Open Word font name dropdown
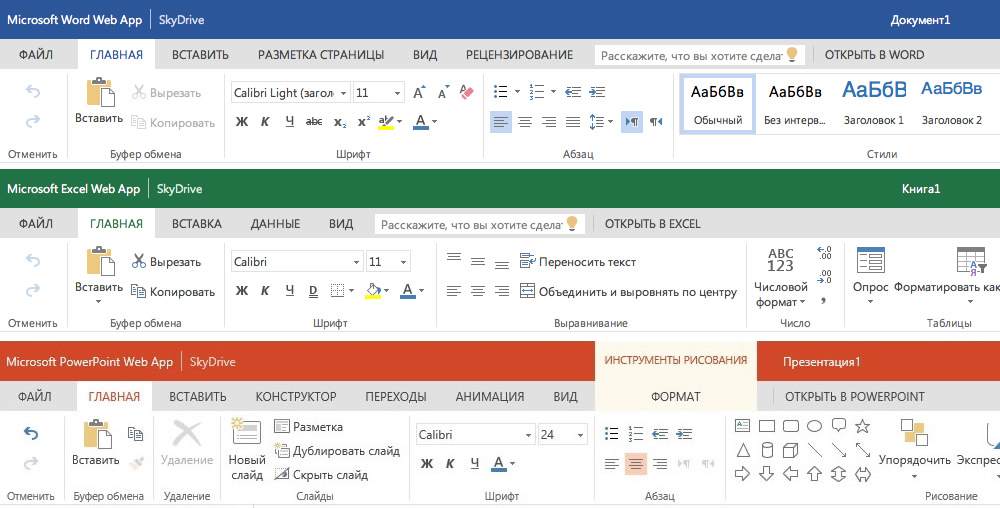The width and height of the screenshot is (1000, 508). pos(343,93)
